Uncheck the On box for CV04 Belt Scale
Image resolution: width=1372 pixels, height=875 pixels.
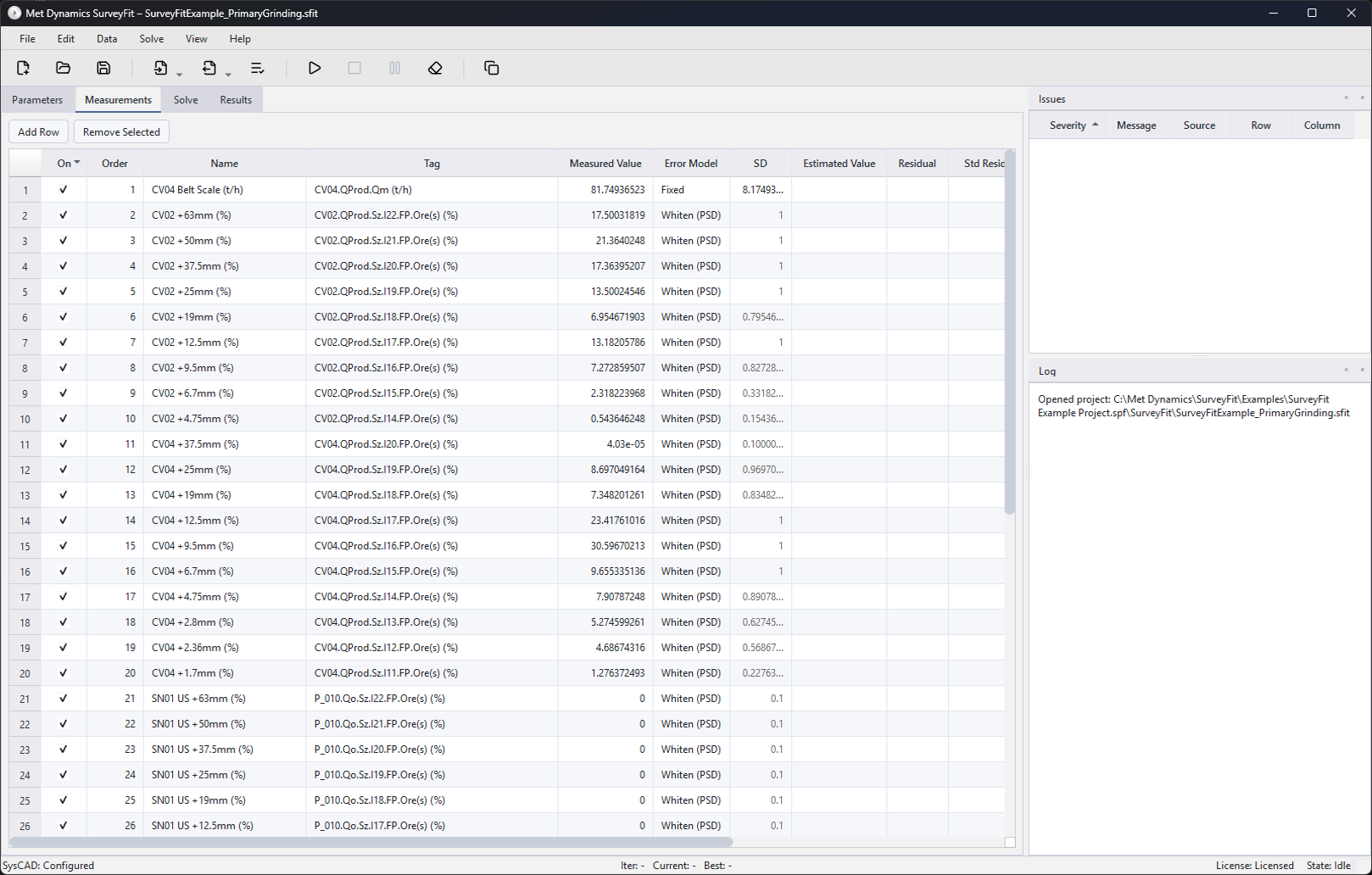(64, 190)
